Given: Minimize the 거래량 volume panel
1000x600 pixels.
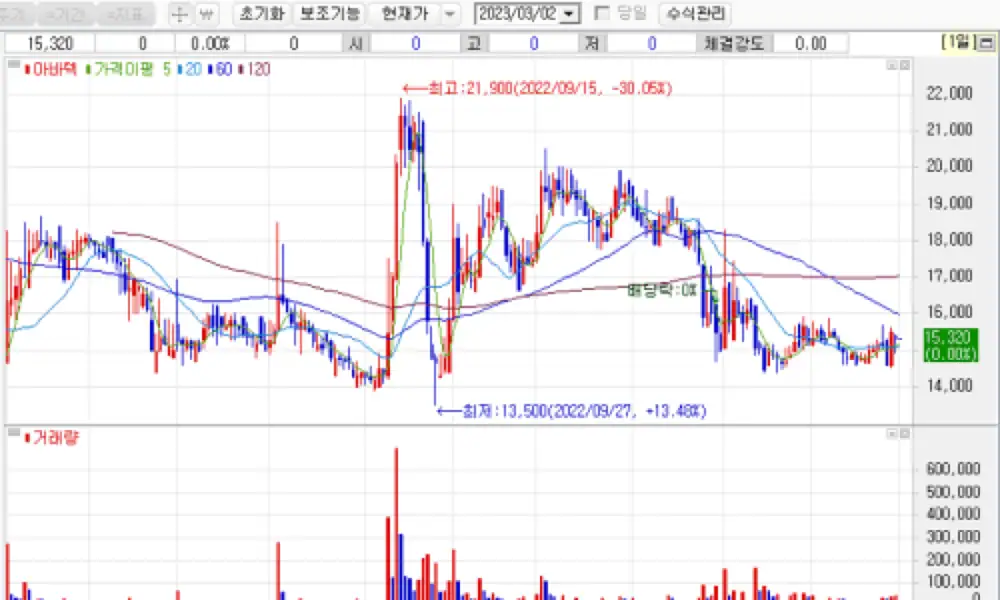Looking at the screenshot, I should click(x=892, y=434).
